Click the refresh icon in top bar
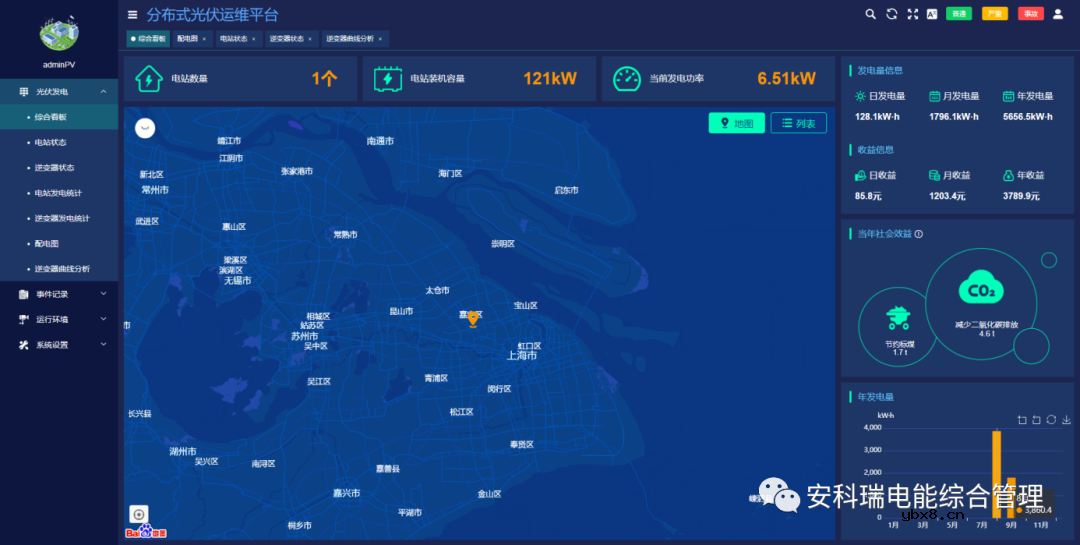The height and width of the screenshot is (545, 1080). click(891, 14)
